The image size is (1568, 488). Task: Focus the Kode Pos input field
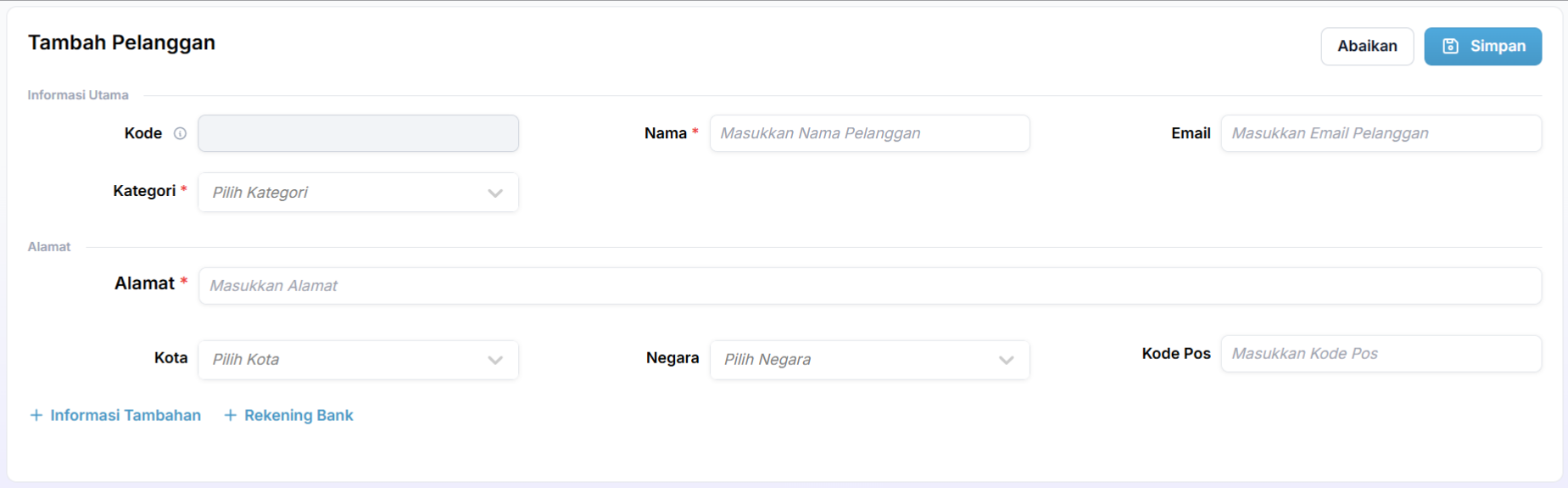click(x=1381, y=354)
